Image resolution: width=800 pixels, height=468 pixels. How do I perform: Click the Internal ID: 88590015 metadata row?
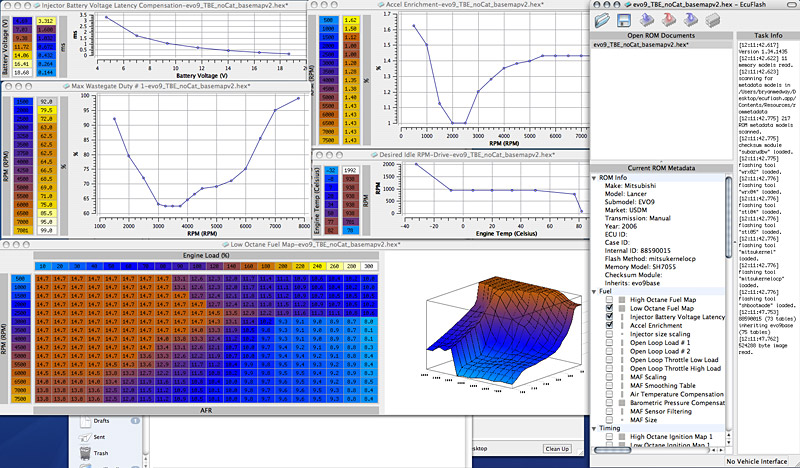click(x=637, y=251)
